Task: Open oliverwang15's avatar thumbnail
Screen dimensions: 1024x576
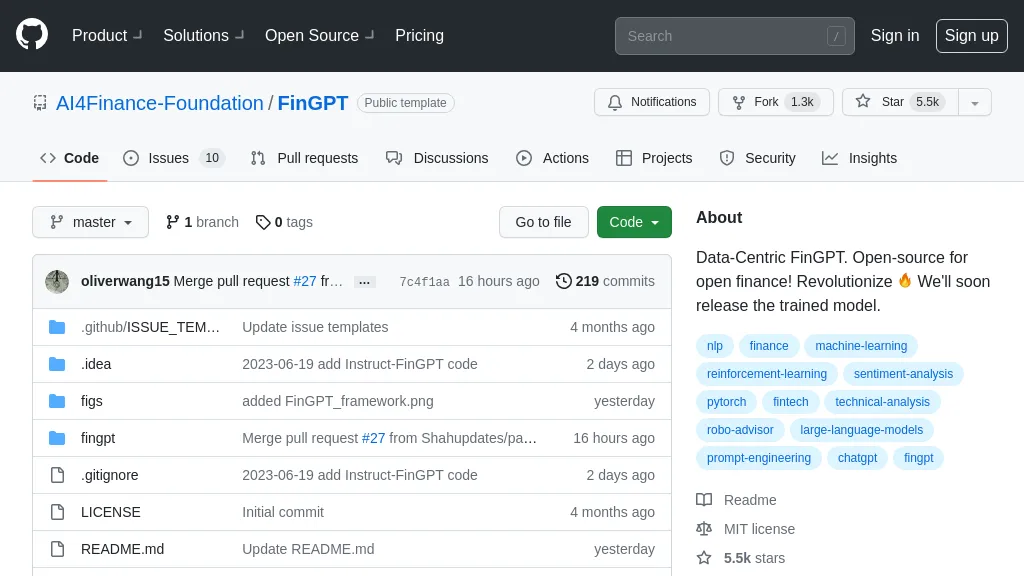Action: [x=57, y=281]
